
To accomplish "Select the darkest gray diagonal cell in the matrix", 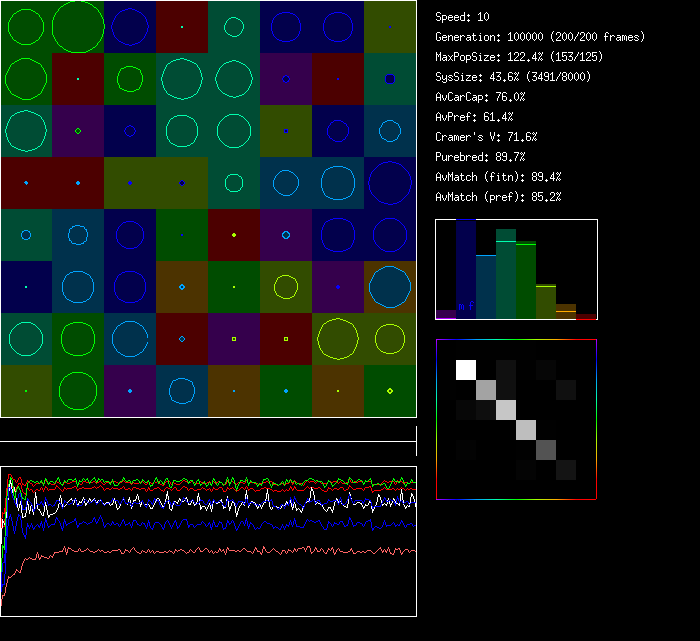I will pos(566,470).
